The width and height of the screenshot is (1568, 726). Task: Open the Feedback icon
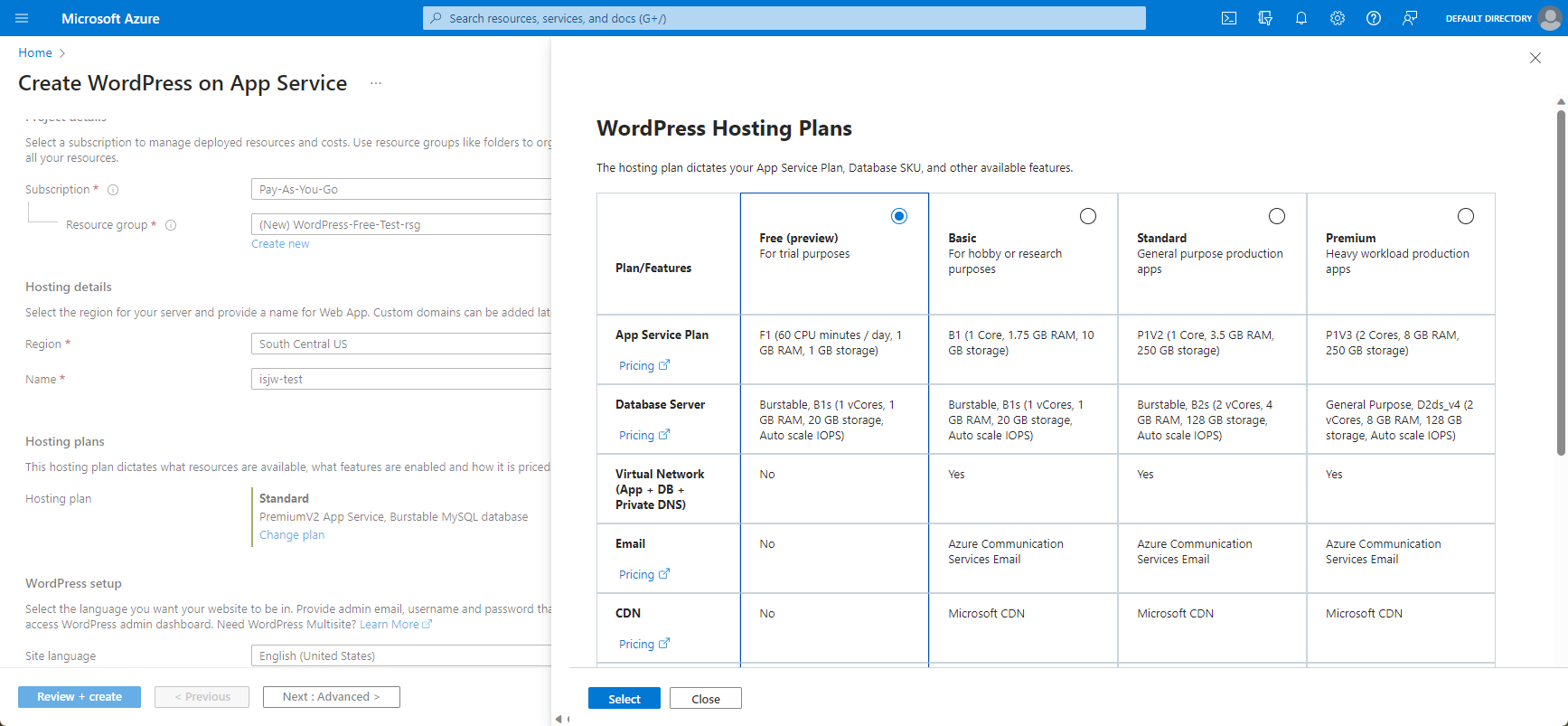tap(1410, 18)
